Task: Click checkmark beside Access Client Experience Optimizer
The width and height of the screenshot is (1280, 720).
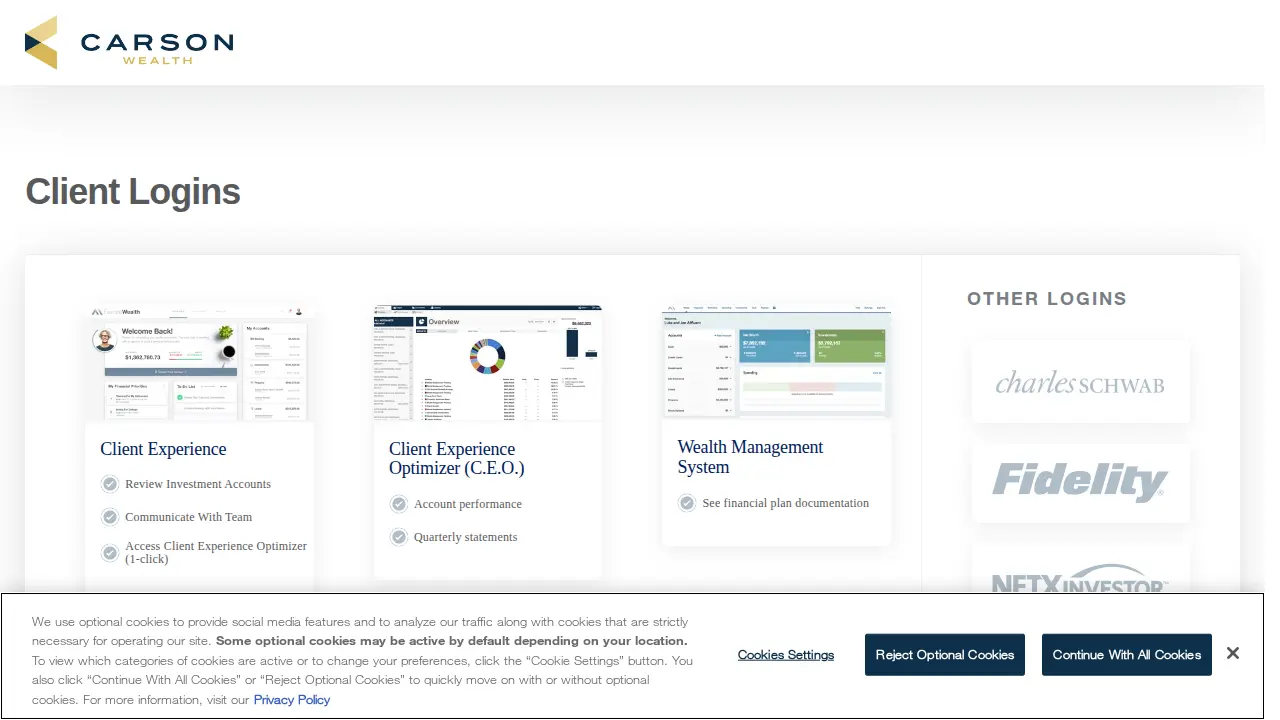Action: click(x=110, y=552)
